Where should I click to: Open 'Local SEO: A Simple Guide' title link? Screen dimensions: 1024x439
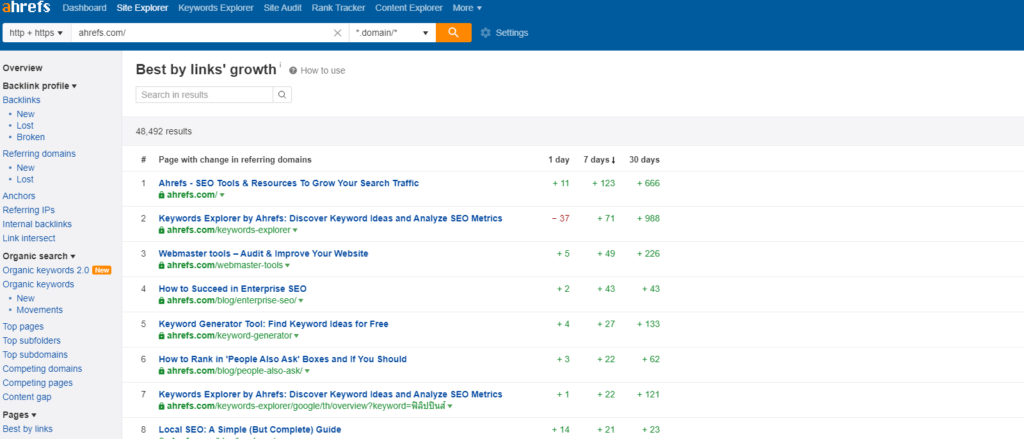(249, 430)
